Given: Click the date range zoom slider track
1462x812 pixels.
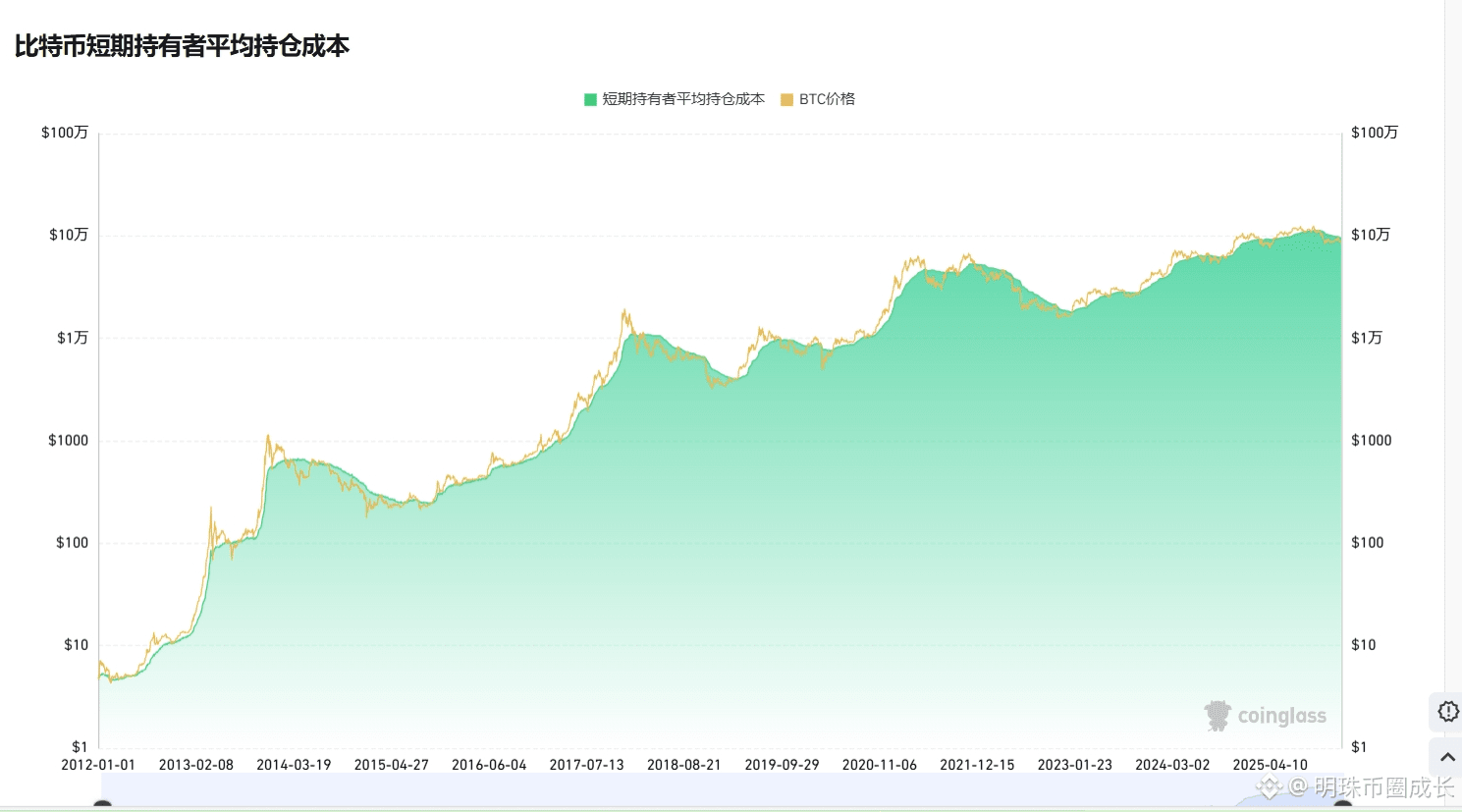Looking at the screenshot, I should coord(722,789).
